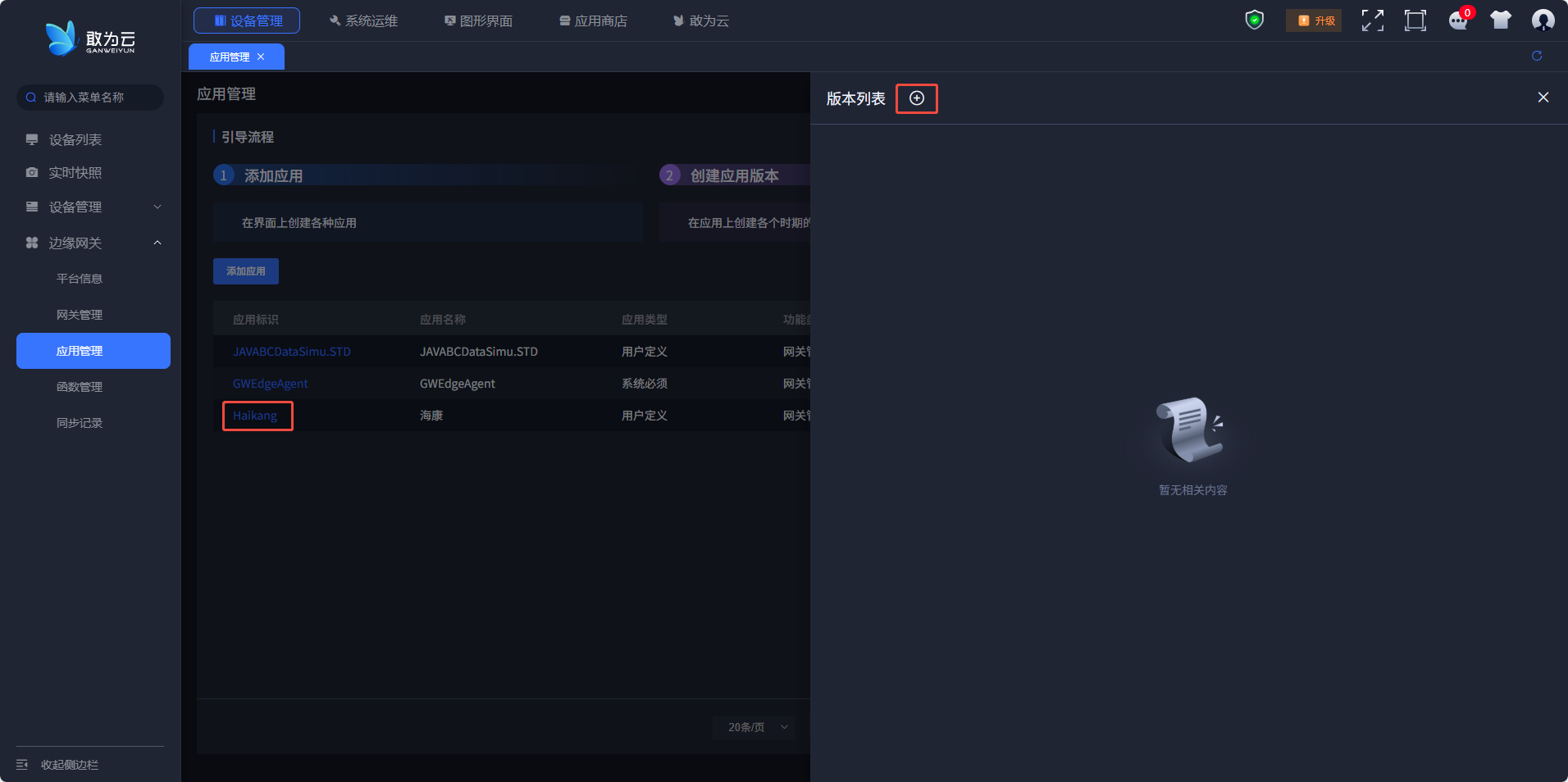This screenshot has height=782, width=1568.
Task: Open the security shield icon
Action: (1255, 20)
